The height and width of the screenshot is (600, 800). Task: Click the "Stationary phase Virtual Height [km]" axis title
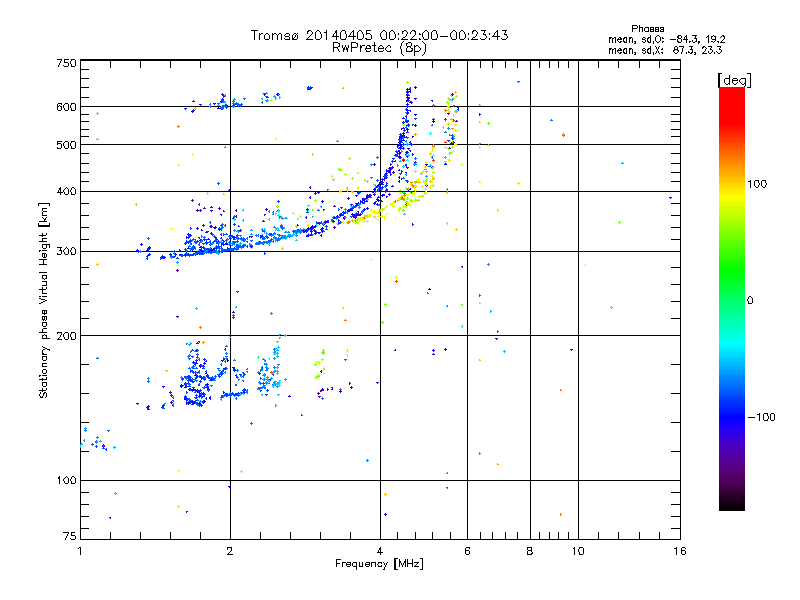tap(43, 300)
